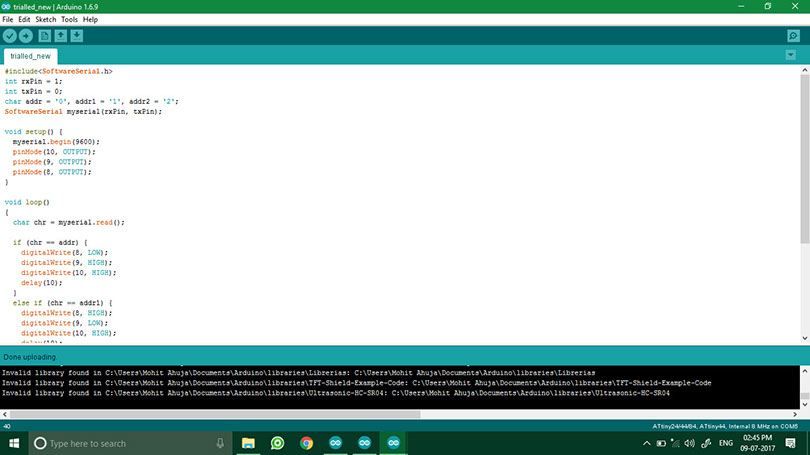The image size is (810, 455).
Task: Expand the tab options dropdown arrow
Action: [x=790, y=55]
